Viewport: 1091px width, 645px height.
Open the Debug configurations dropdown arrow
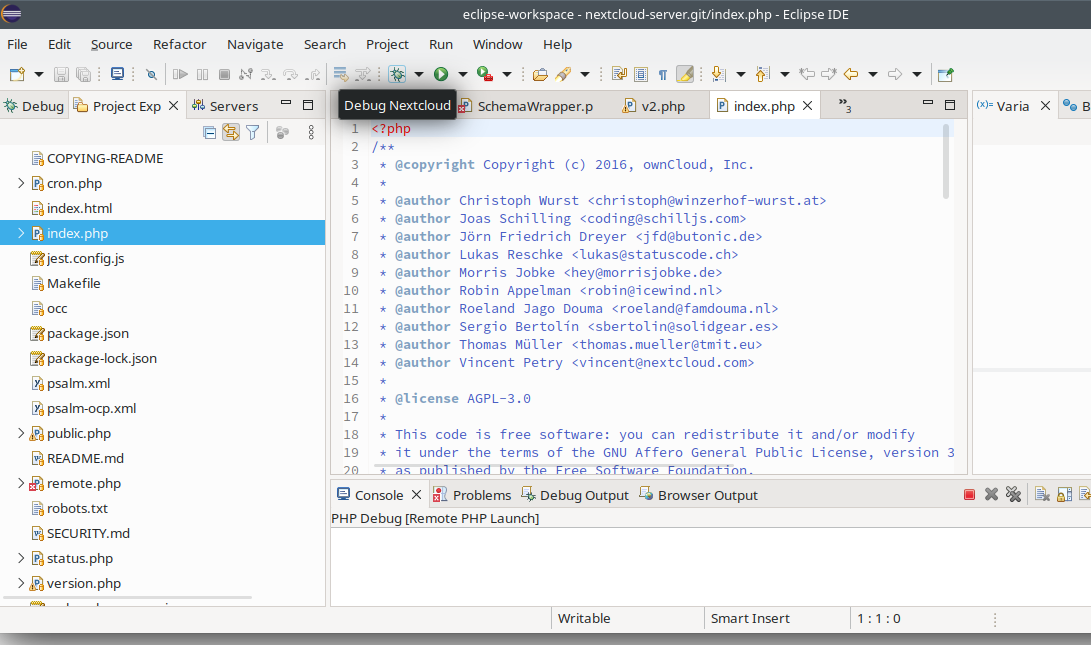(419, 74)
